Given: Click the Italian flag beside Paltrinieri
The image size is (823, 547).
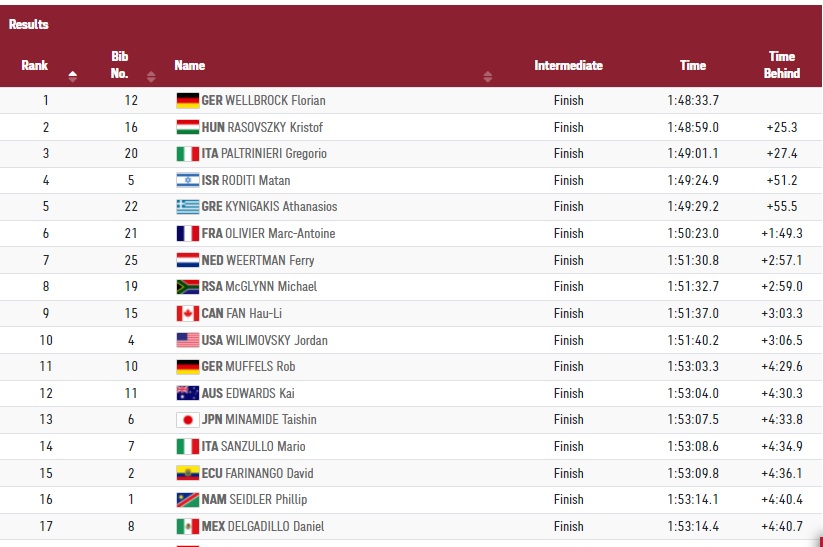Looking at the screenshot, I should 188,154.
